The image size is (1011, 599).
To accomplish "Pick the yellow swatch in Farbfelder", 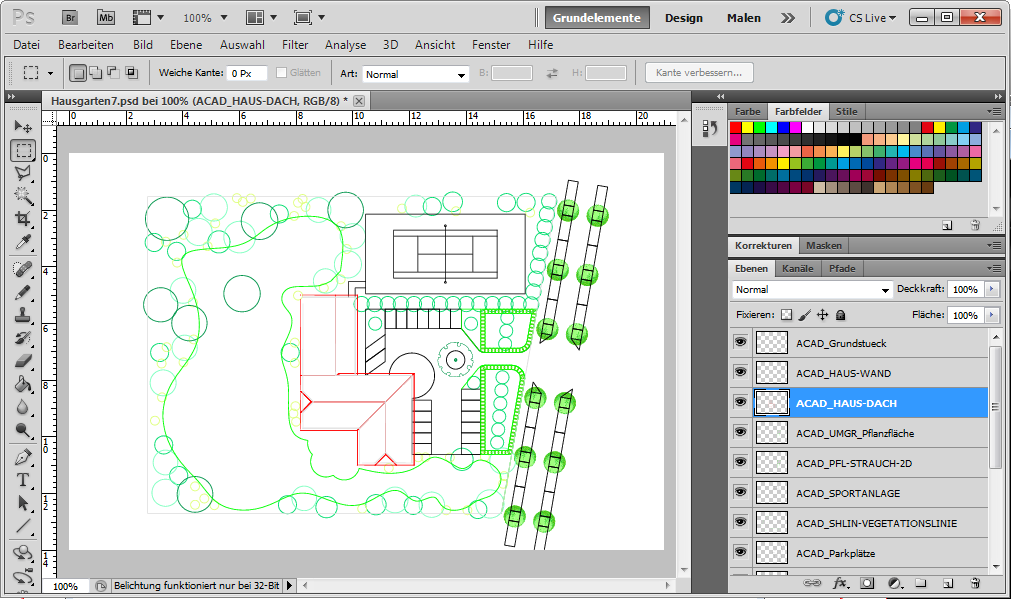I will click(748, 128).
